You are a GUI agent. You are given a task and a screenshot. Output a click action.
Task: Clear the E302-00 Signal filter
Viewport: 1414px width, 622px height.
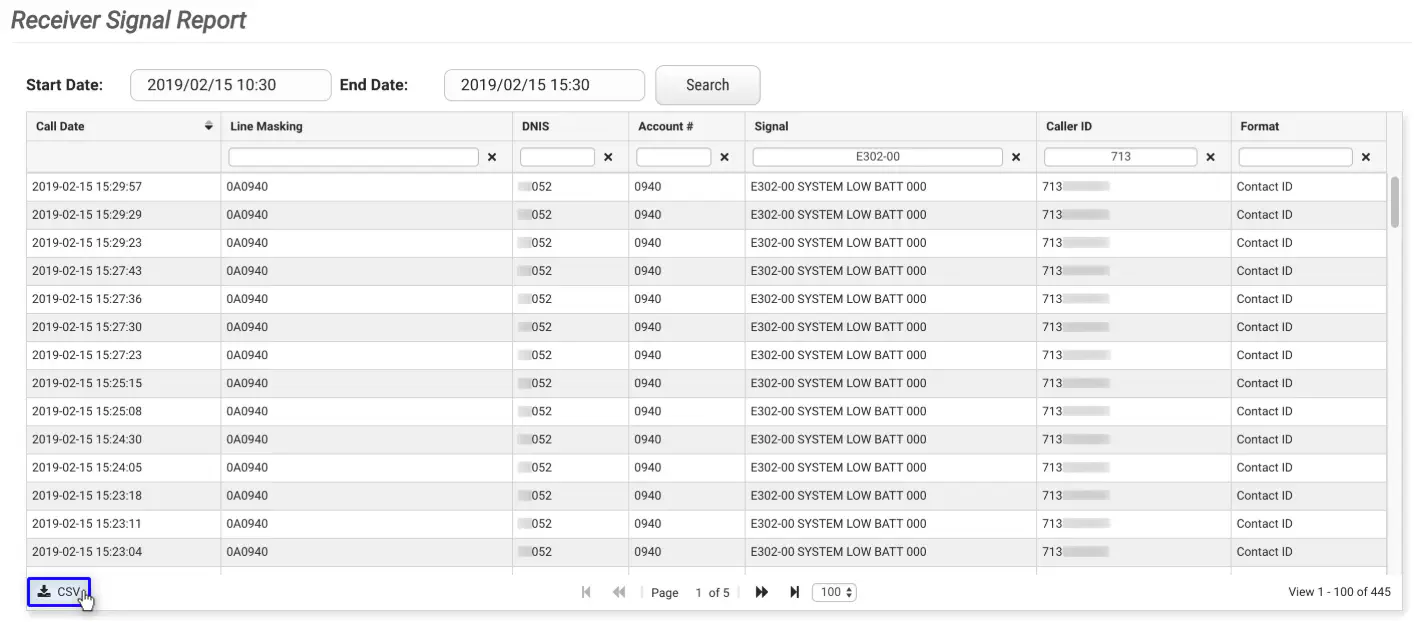point(1015,157)
